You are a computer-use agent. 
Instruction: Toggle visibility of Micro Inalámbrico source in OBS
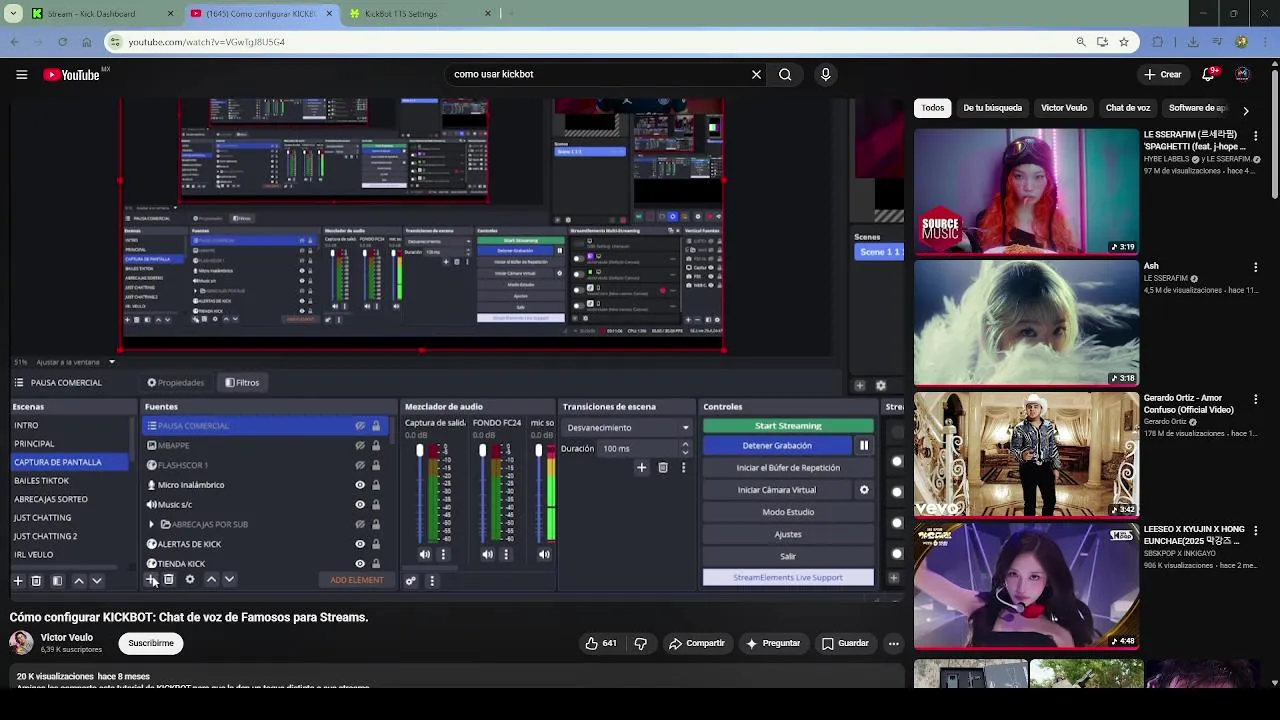coord(360,485)
